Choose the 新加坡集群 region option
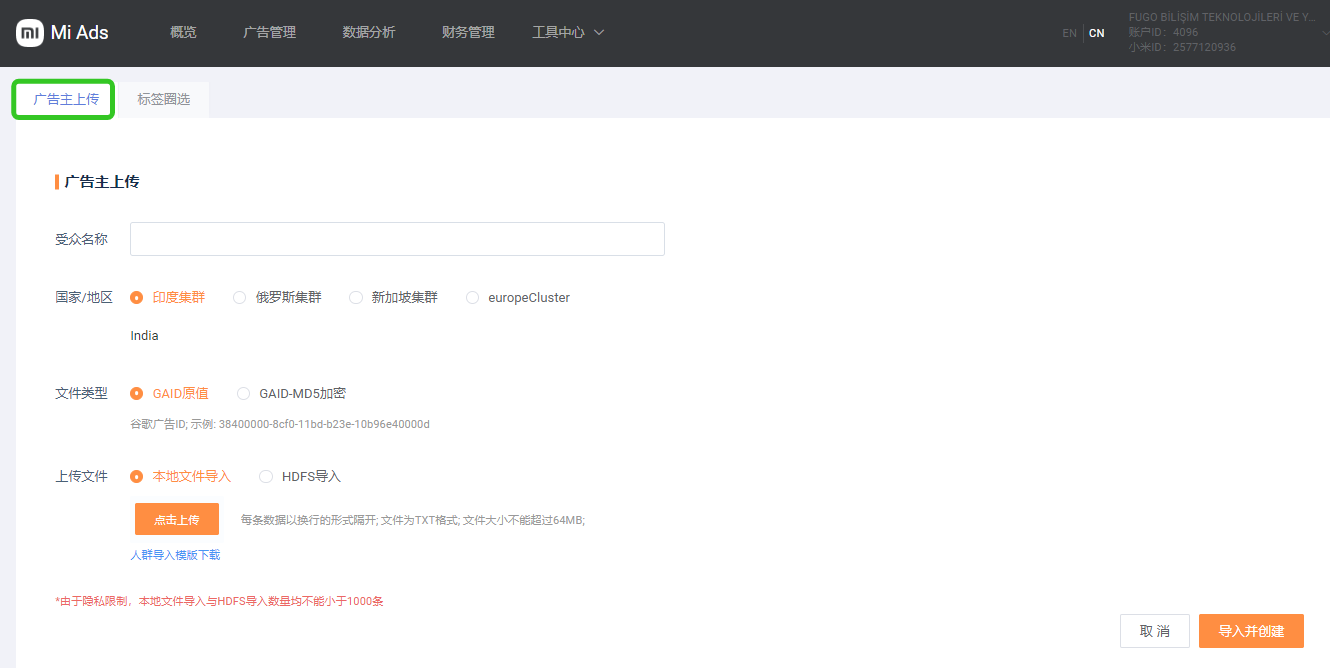Screen dimensions: 1330x668 [356, 297]
